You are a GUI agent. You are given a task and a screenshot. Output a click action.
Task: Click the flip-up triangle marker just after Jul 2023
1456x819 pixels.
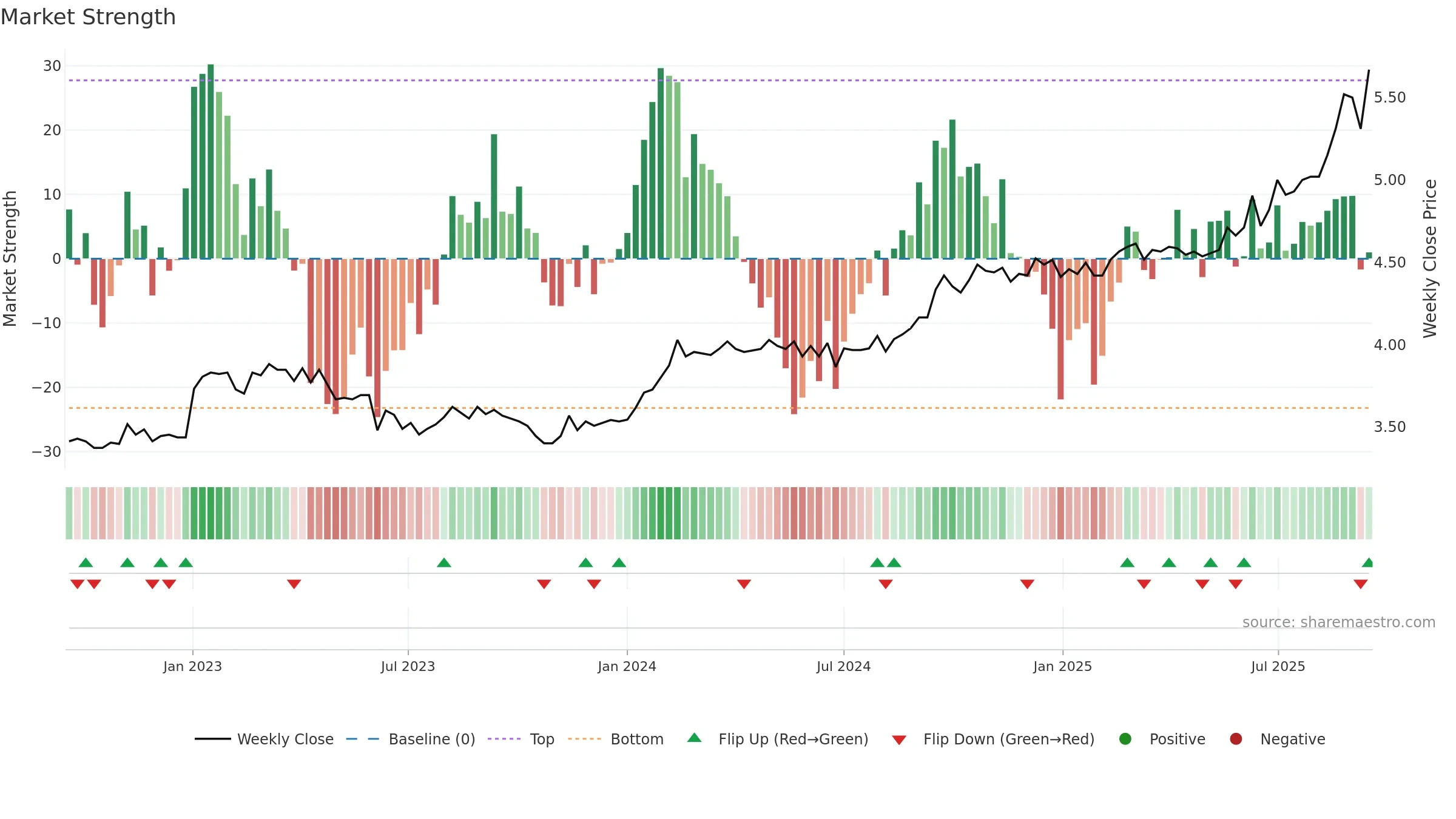444,562
